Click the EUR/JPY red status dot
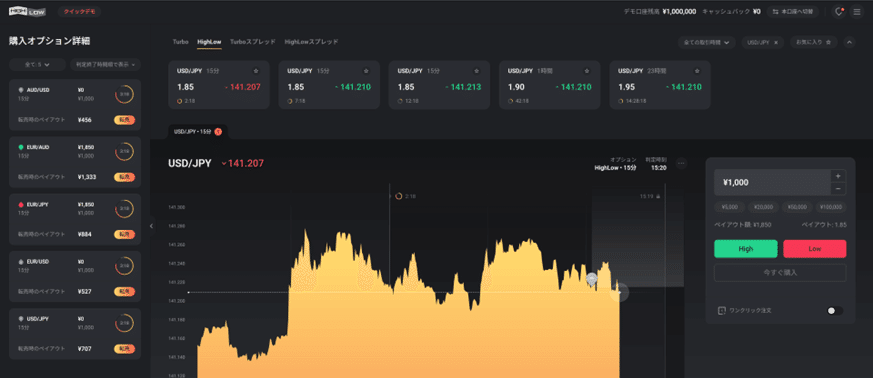 tap(21, 204)
